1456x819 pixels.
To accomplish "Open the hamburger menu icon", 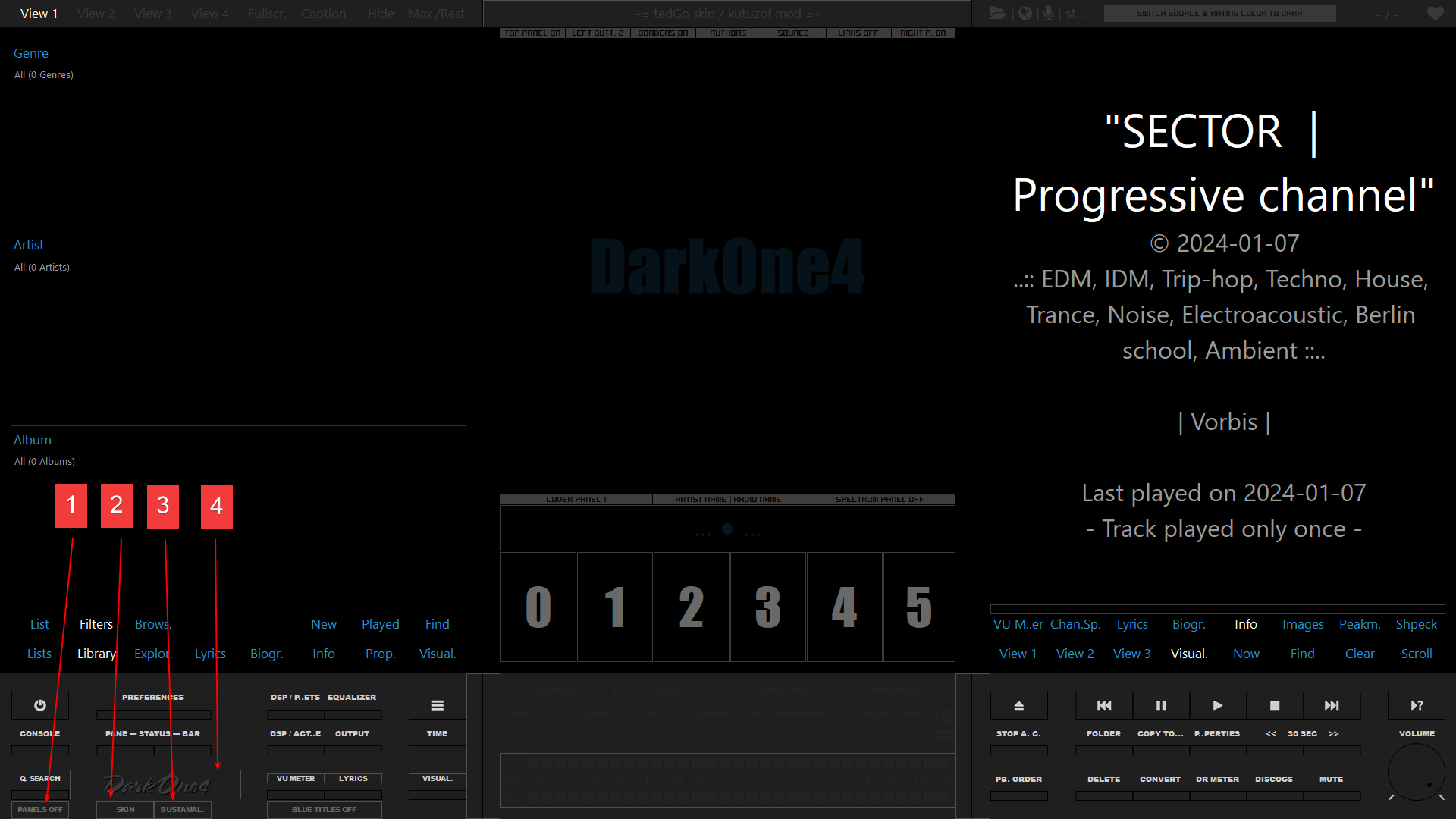I will tap(438, 705).
